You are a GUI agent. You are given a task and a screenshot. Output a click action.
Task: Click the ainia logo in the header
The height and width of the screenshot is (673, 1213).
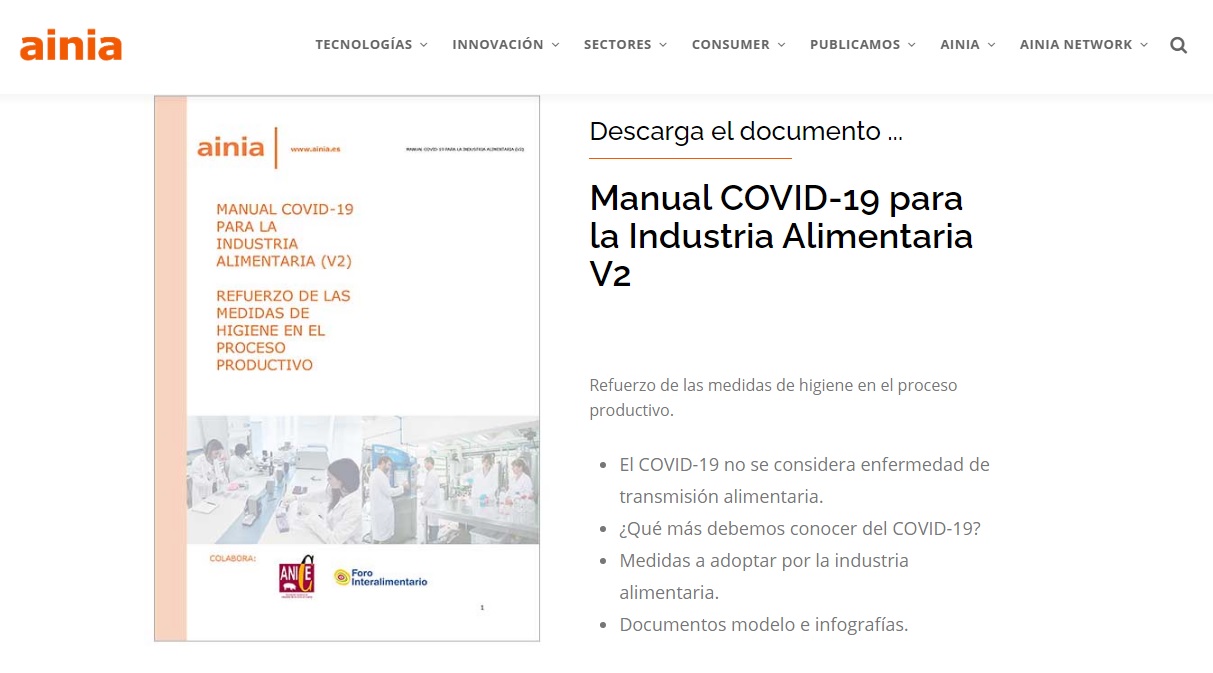(x=71, y=46)
